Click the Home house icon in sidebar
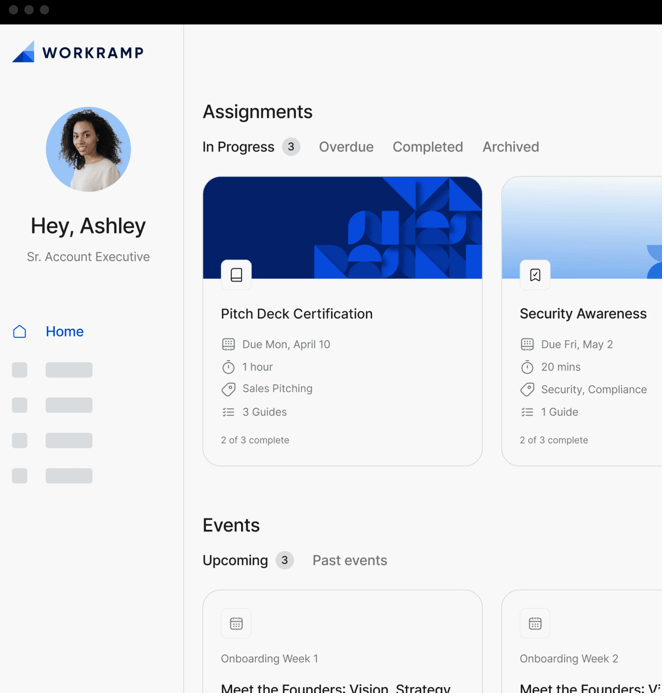Screen dimensions: 664x697 click(x=20, y=332)
